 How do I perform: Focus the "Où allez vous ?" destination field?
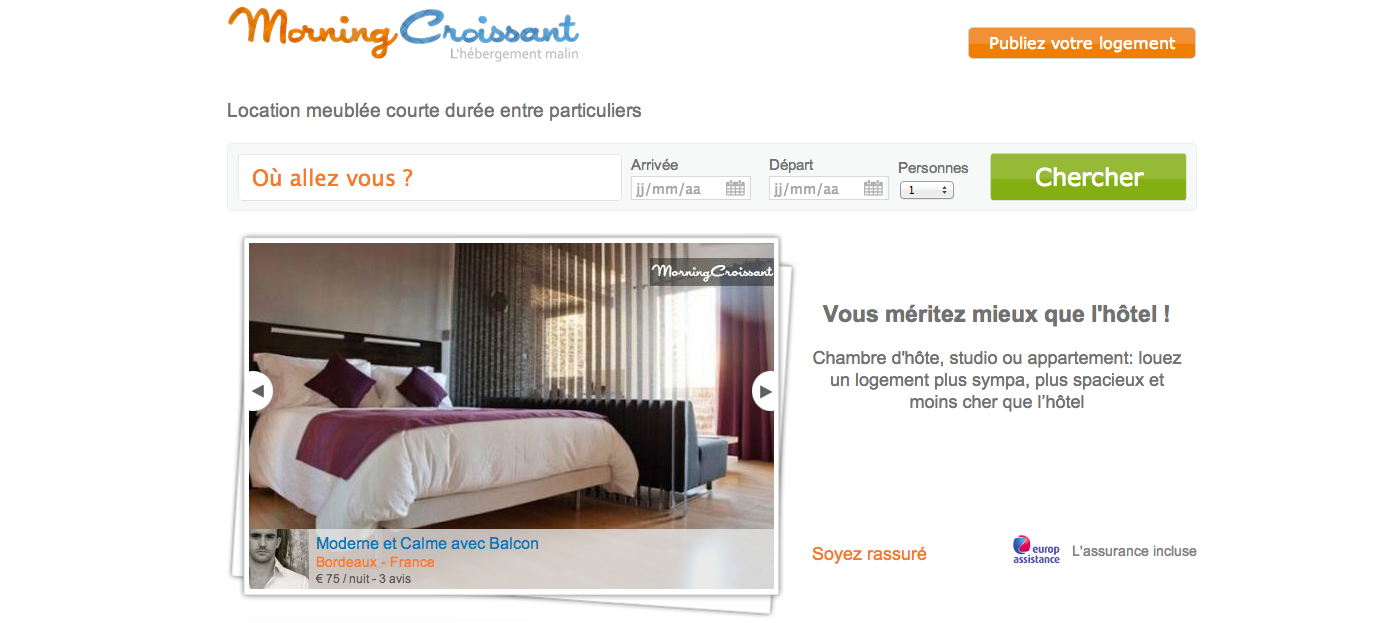(x=430, y=178)
